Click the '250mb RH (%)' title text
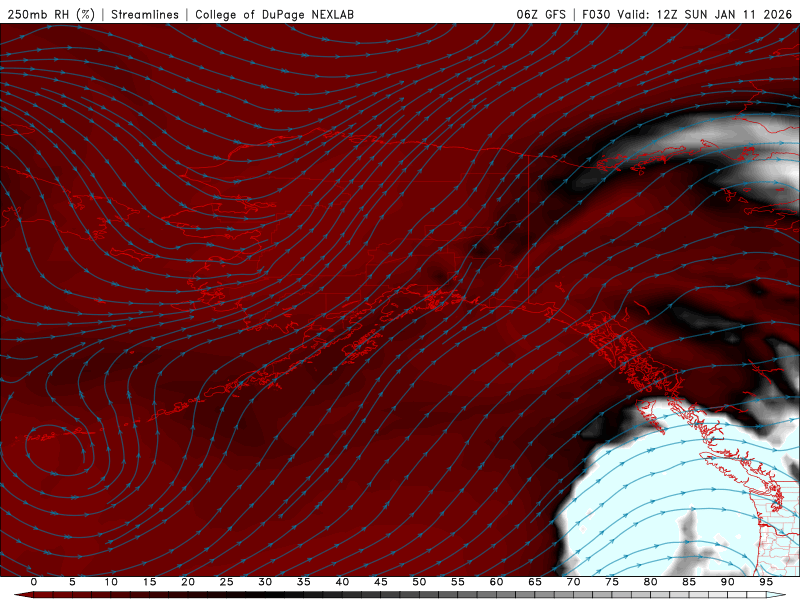The image size is (800, 600). (x=51, y=14)
